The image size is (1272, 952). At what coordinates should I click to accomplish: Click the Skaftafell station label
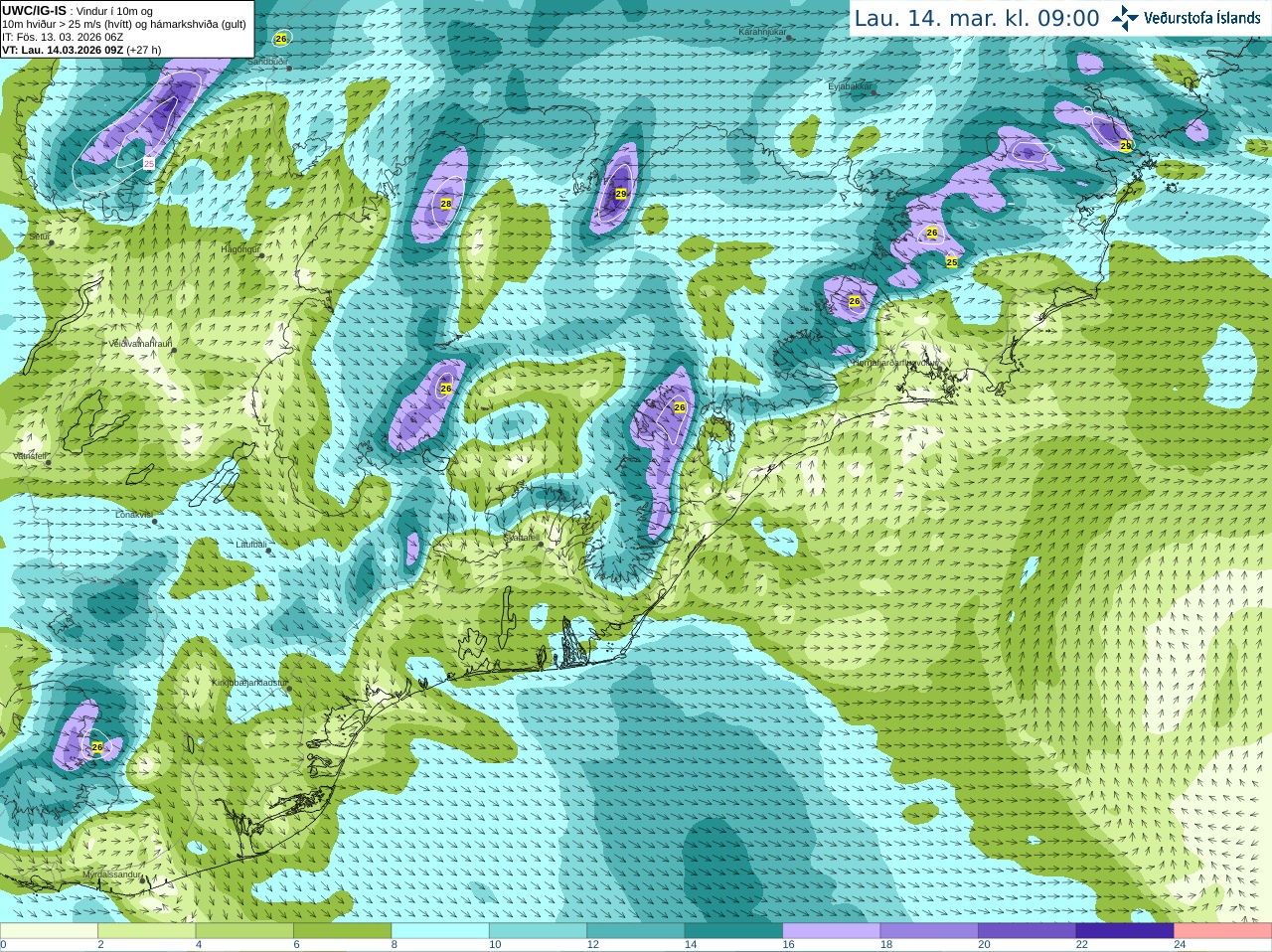[x=521, y=537]
